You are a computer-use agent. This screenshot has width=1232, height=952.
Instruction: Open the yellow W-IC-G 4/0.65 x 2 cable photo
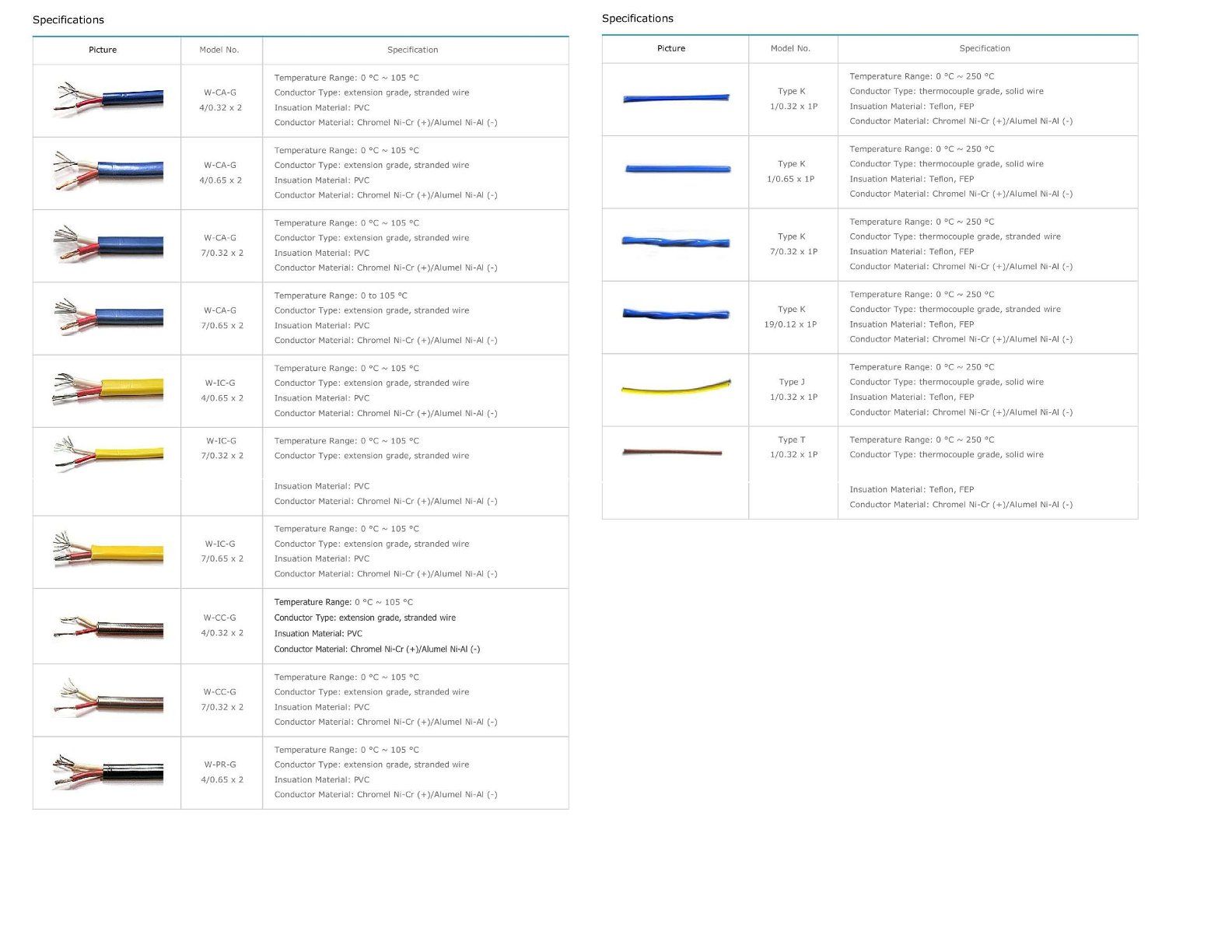108,390
